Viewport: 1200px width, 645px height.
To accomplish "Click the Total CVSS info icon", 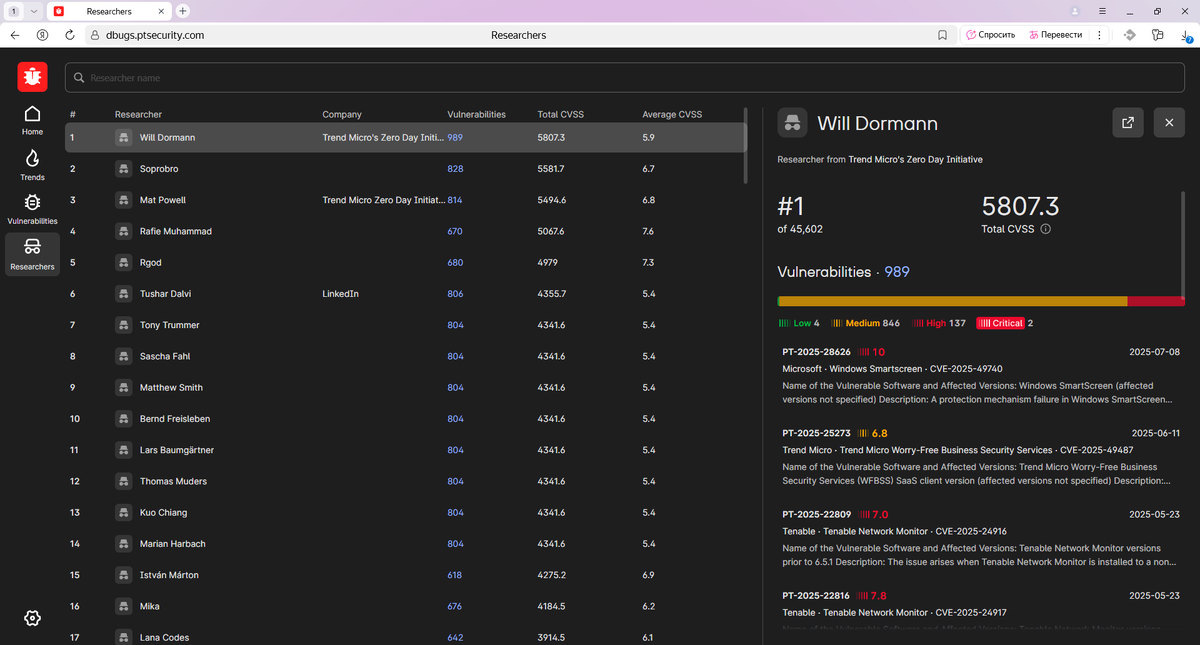I will click(x=1046, y=229).
